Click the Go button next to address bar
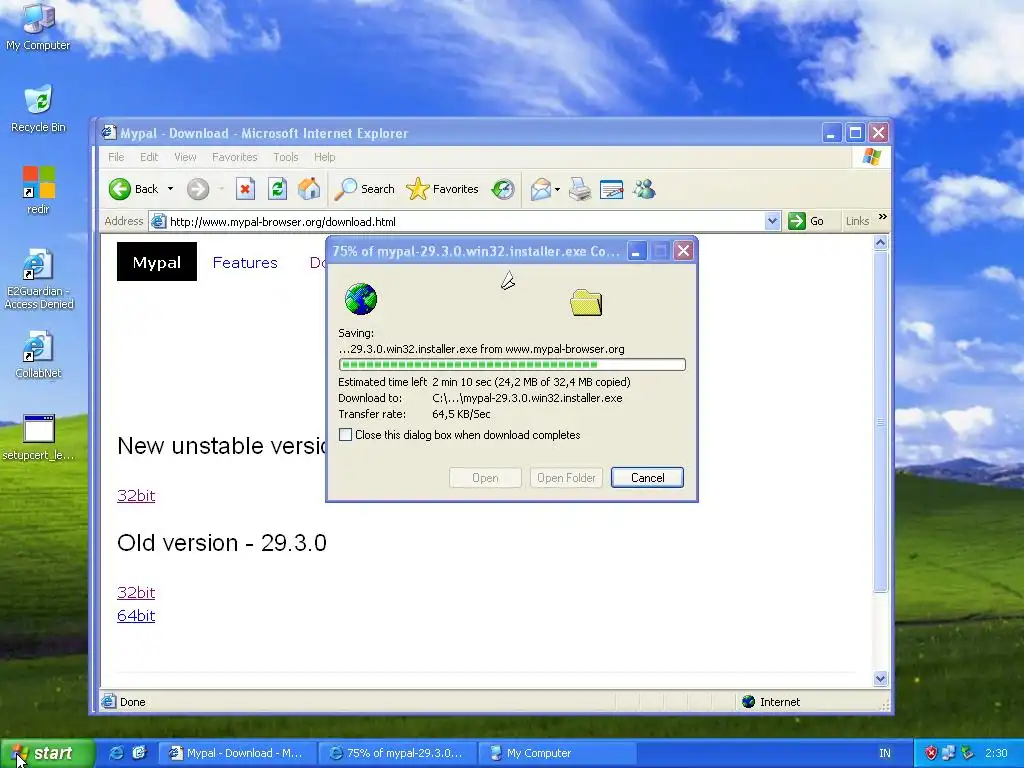Screen dimensions: 1024x768 click(806, 221)
